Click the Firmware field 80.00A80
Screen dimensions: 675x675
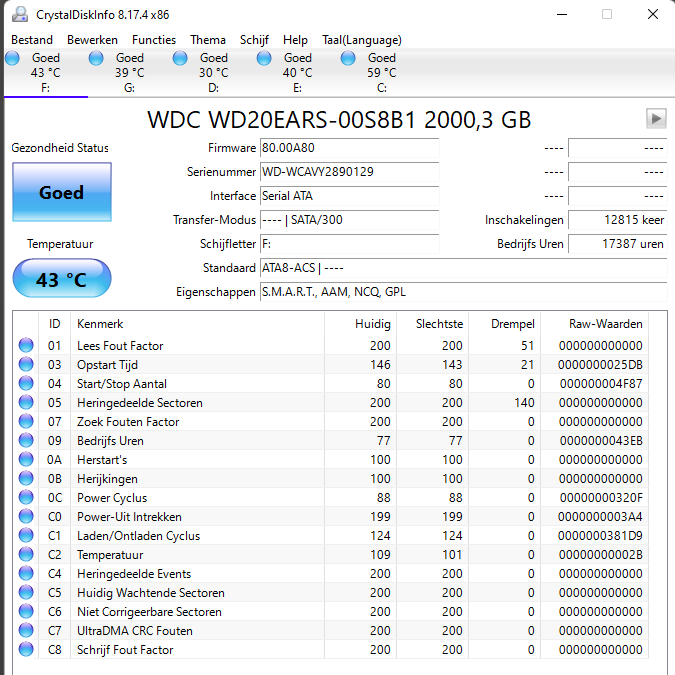point(350,148)
